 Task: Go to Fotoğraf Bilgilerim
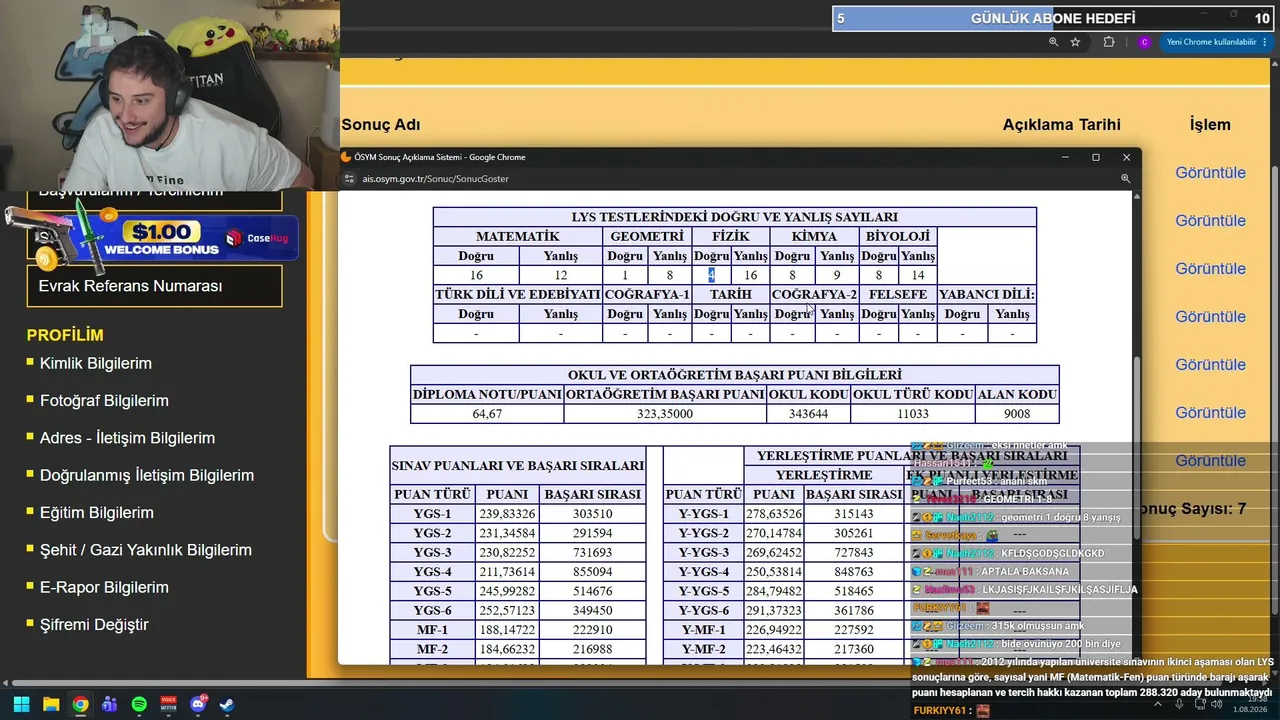[x=104, y=400]
